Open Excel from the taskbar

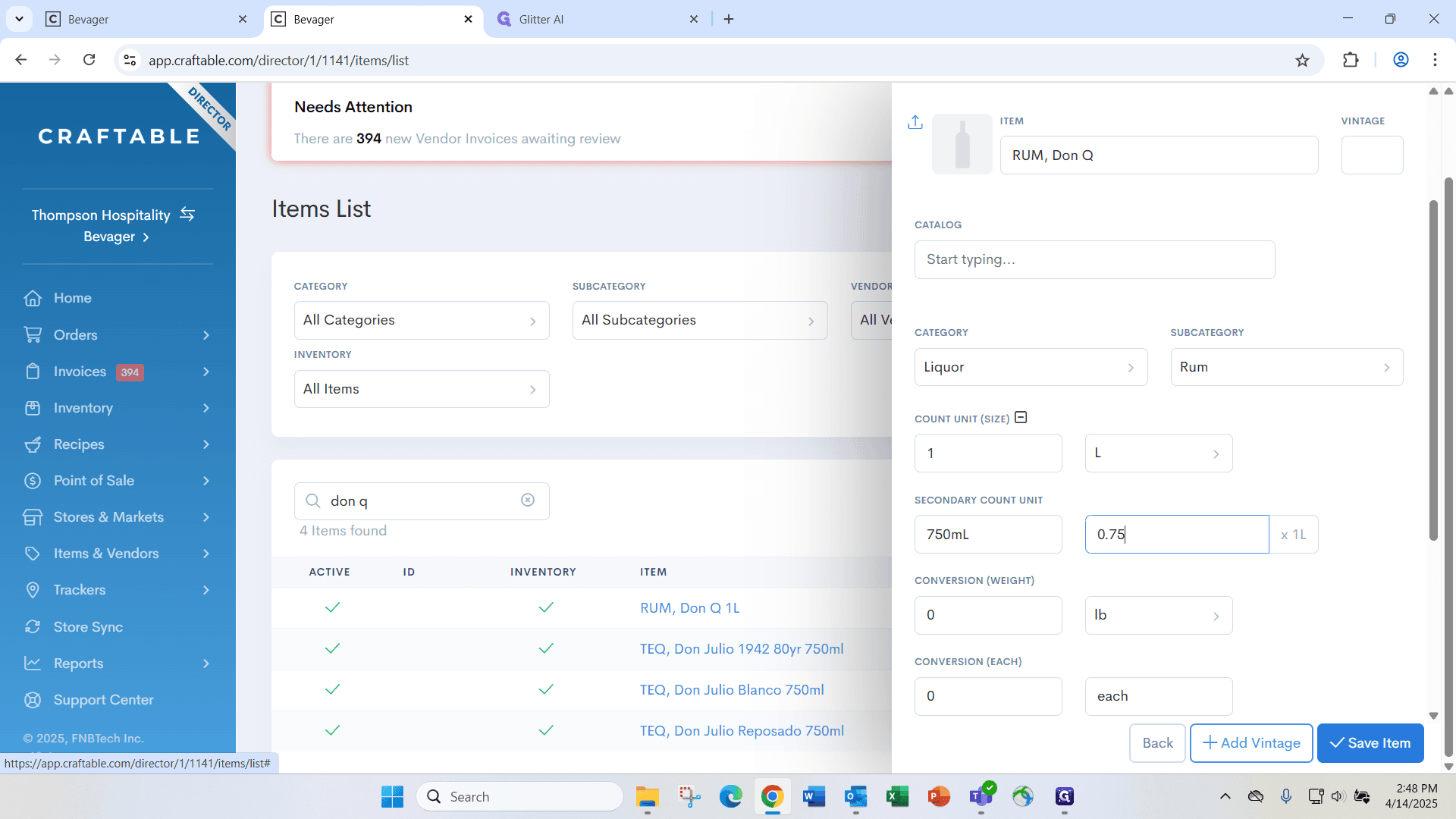tap(897, 797)
